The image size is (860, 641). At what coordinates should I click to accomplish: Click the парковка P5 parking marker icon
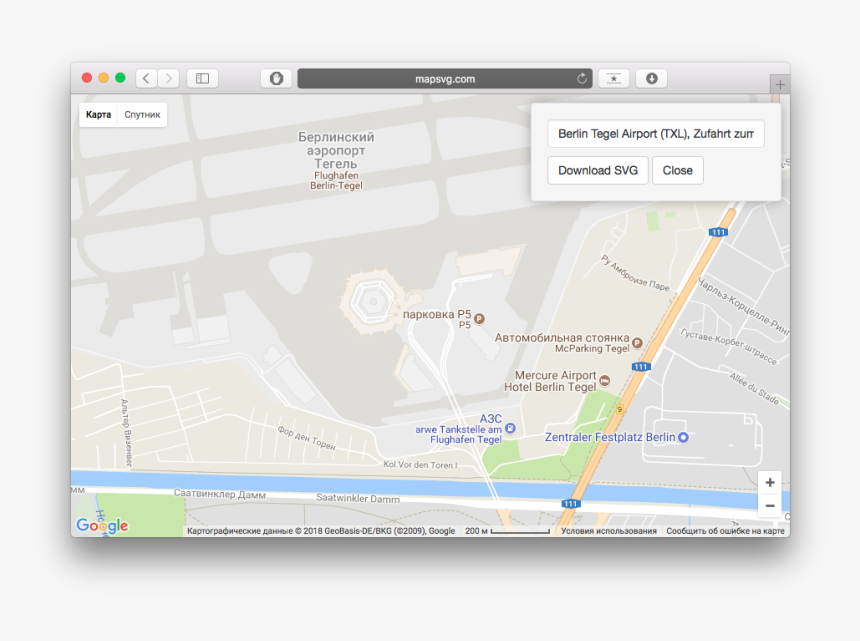tap(479, 318)
